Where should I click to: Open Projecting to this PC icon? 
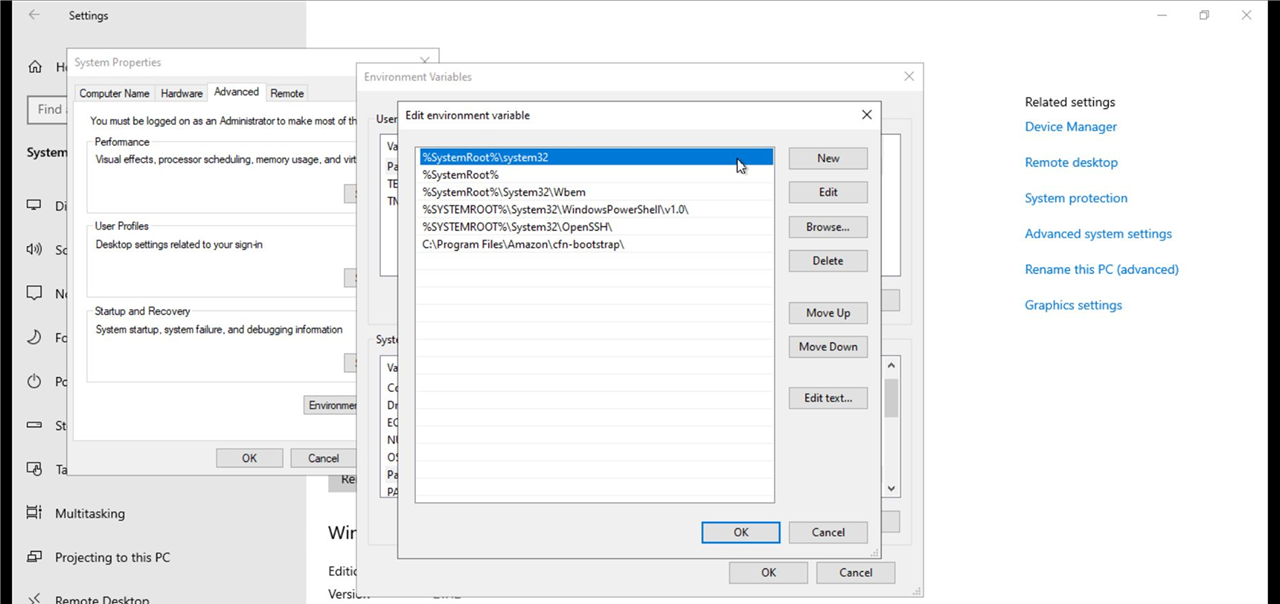click(35, 557)
